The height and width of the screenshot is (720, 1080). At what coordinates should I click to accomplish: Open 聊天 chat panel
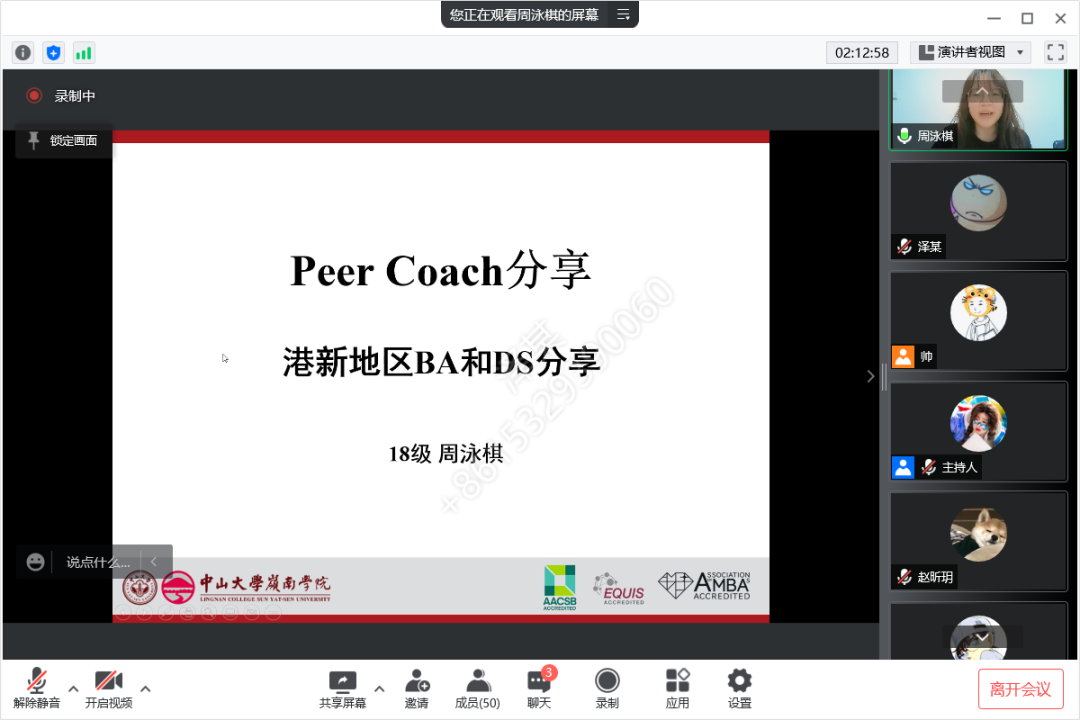click(x=539, y=688)
